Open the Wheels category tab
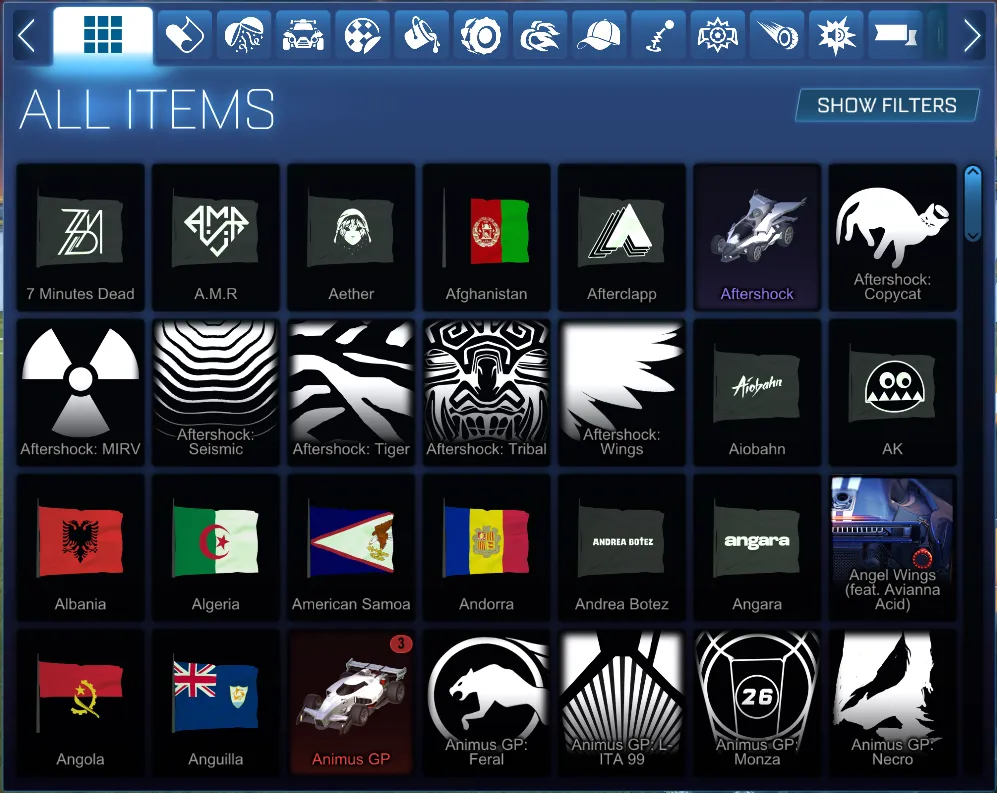 481,35
